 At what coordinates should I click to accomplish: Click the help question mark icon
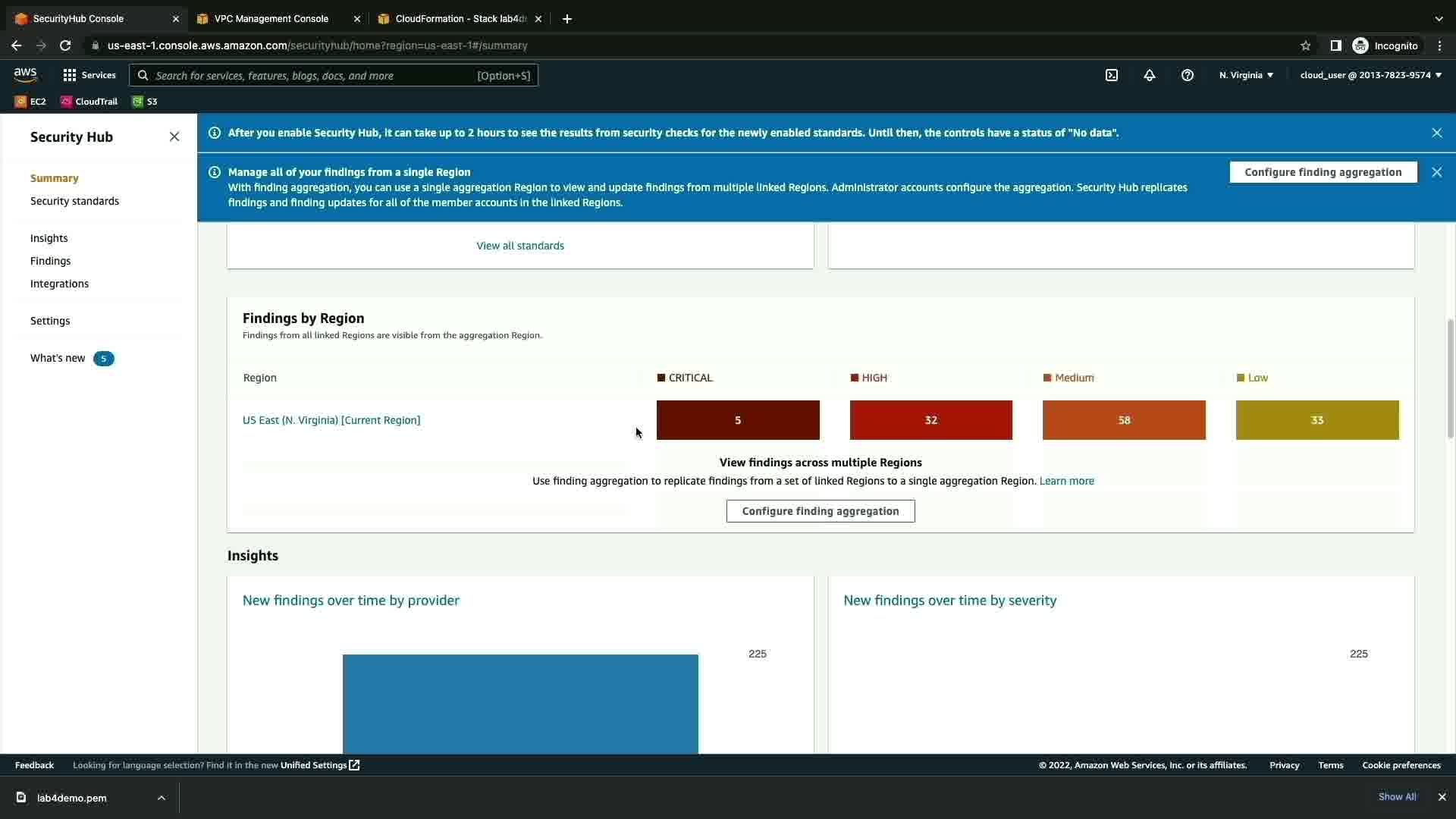coord(1188,75)
